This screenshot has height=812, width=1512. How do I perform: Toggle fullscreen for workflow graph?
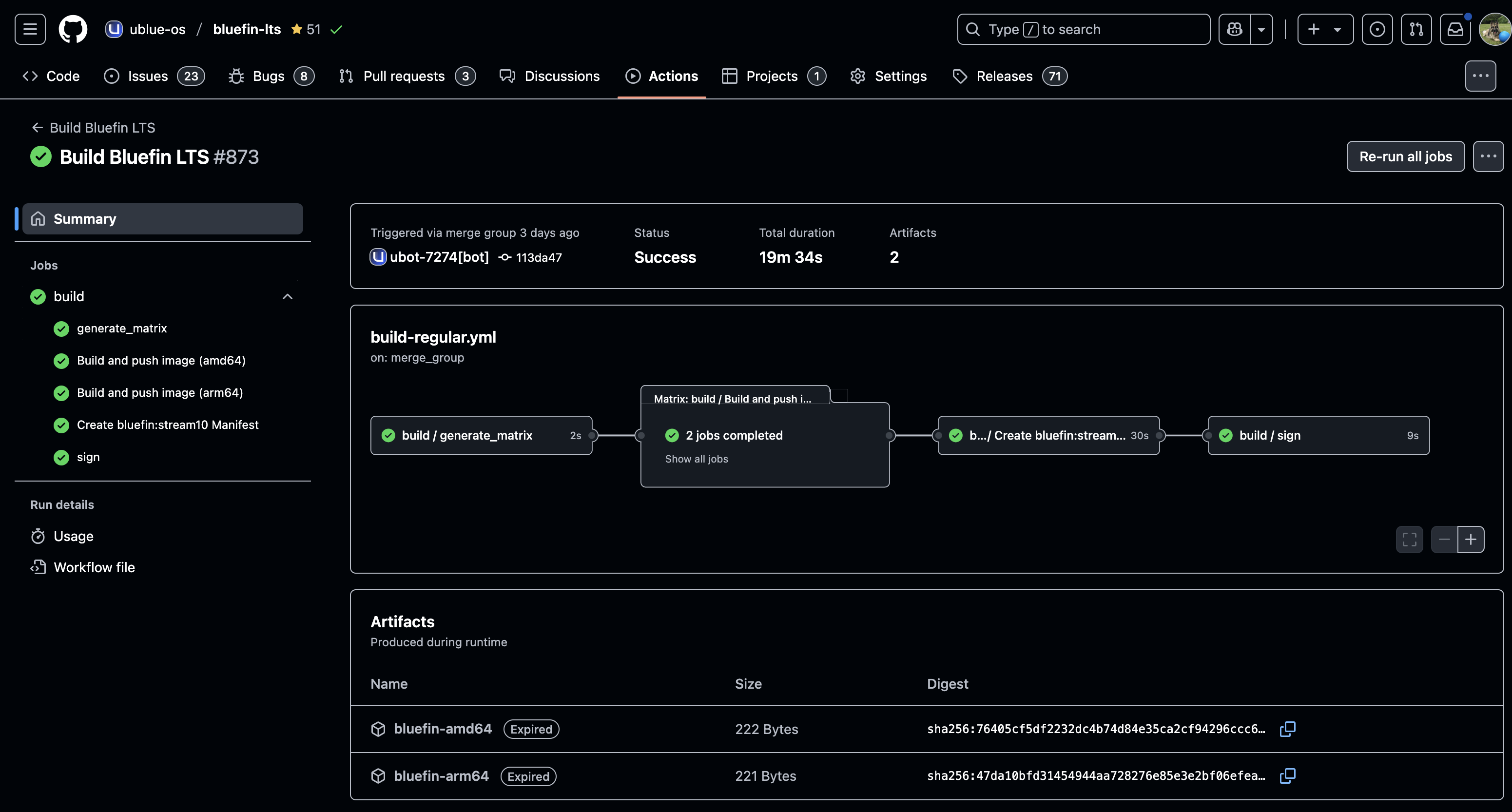pyautogui.click(x=1409, y=540)
